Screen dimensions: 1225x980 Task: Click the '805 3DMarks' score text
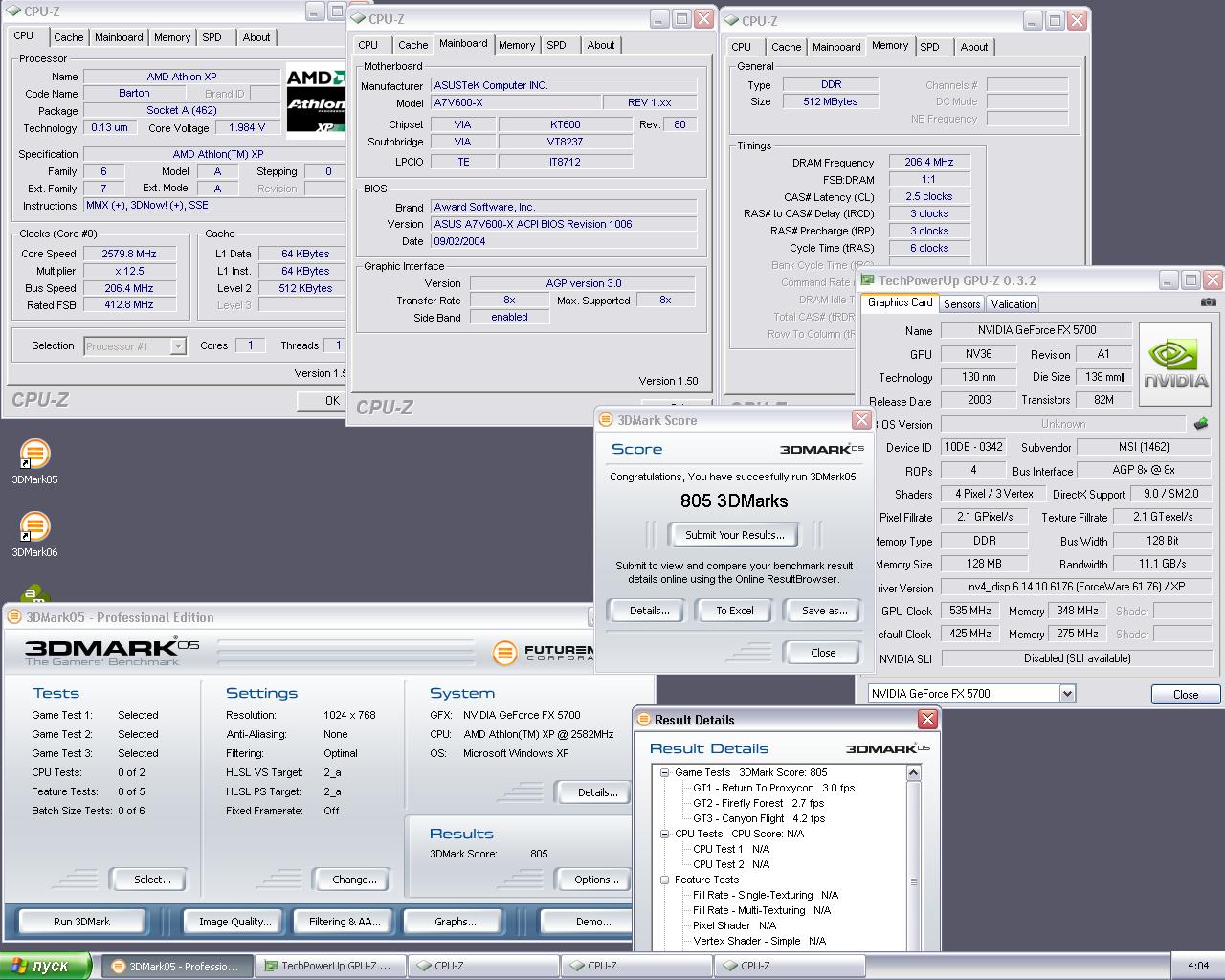click(734, 501)
